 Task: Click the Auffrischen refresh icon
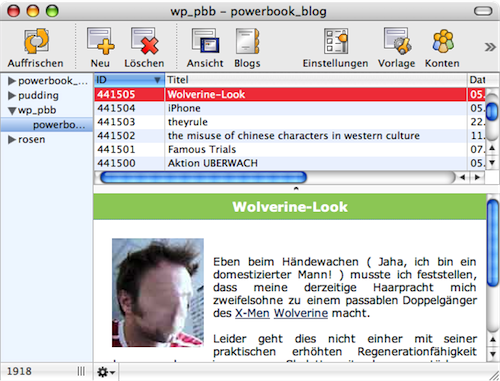36,41
